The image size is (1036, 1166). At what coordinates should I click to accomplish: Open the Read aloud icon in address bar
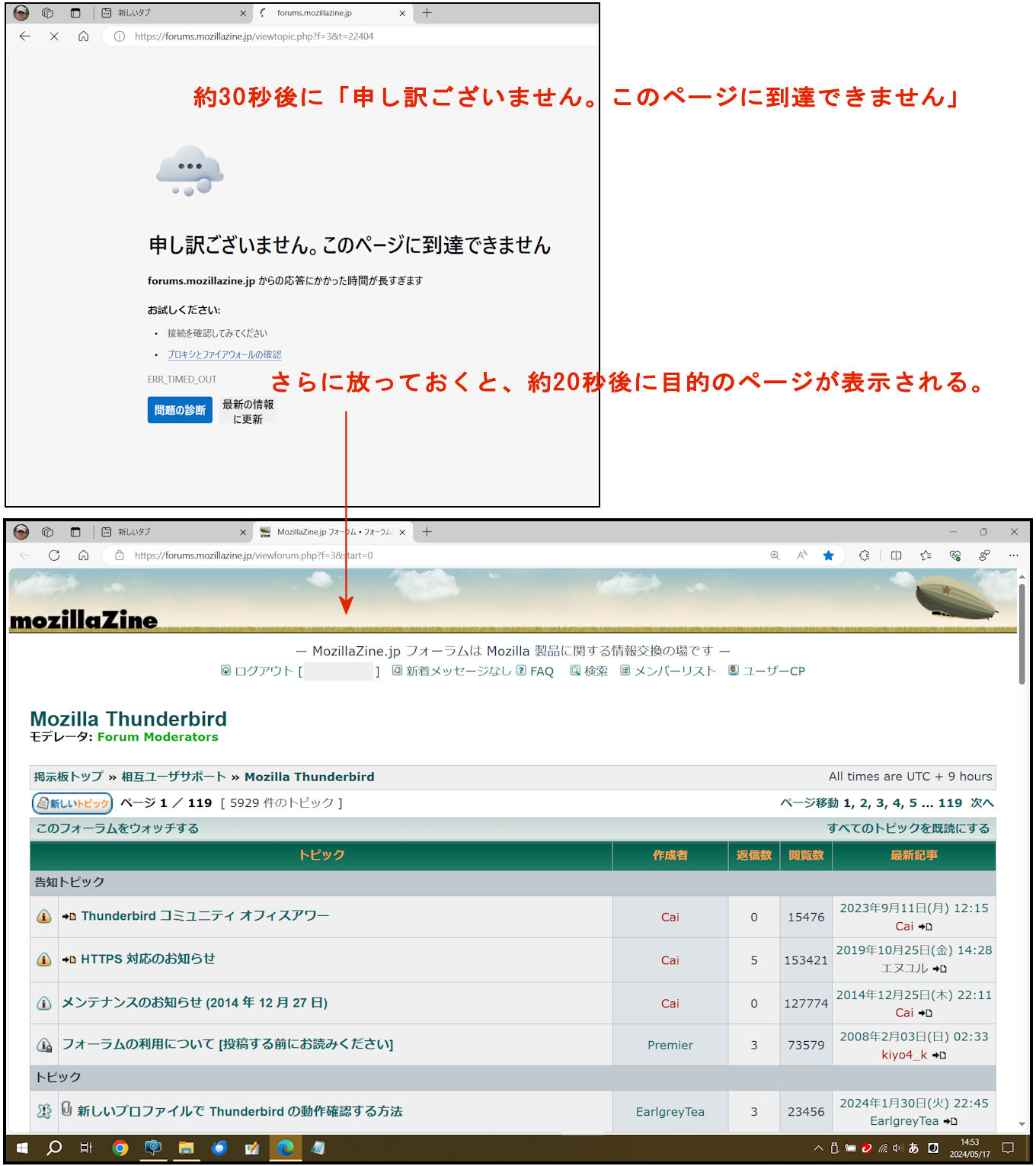click(x=801, y=556)
